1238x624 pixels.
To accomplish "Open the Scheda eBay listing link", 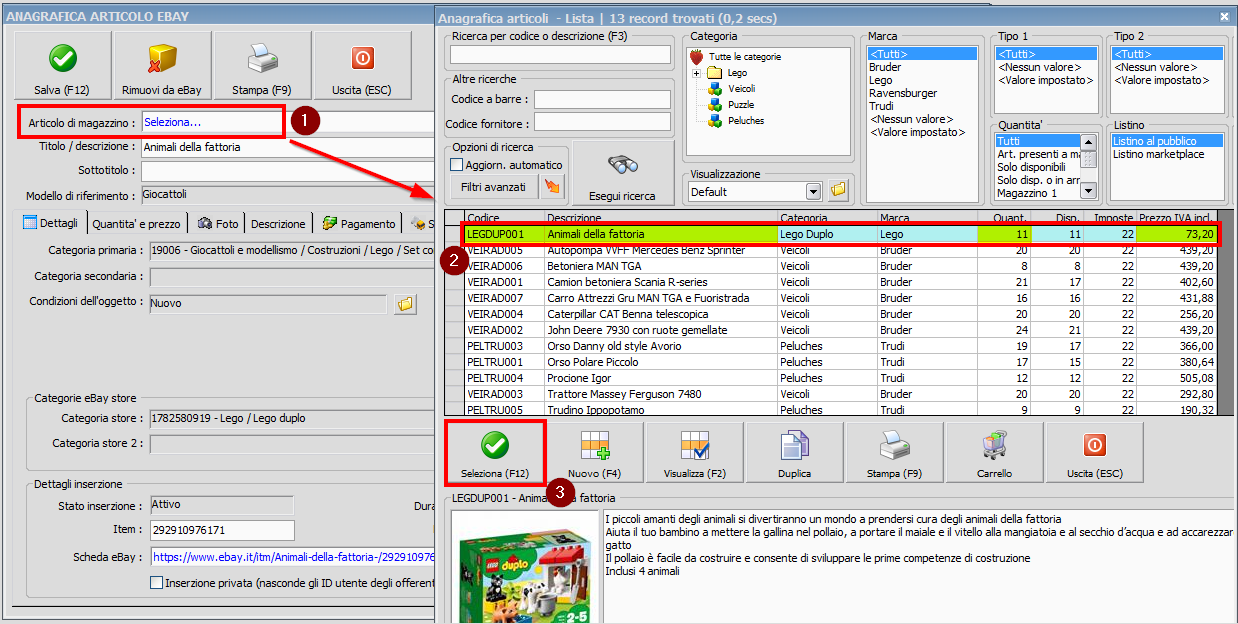I will point(292,557).
